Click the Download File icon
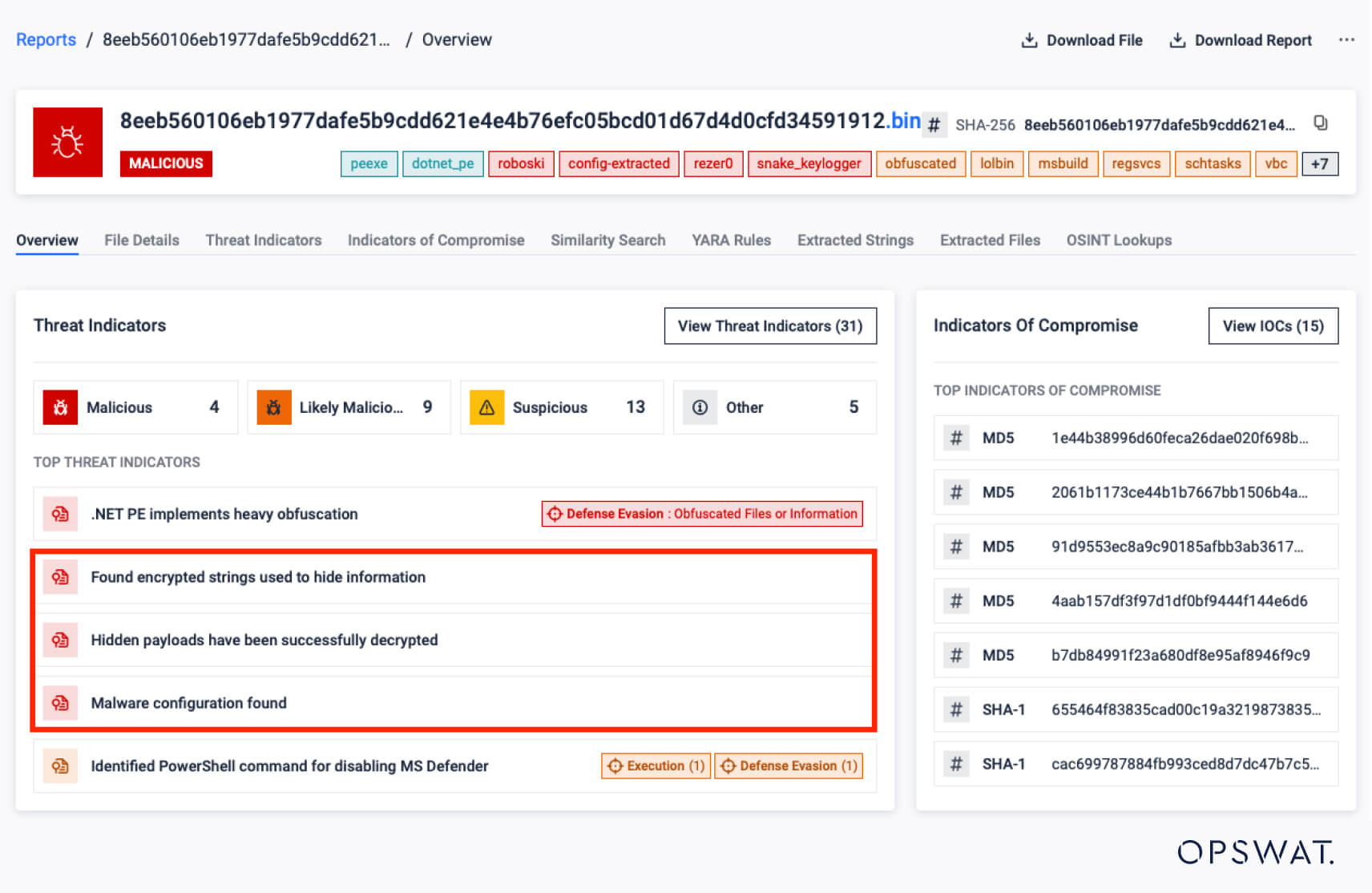 (x=1029, y=40)
